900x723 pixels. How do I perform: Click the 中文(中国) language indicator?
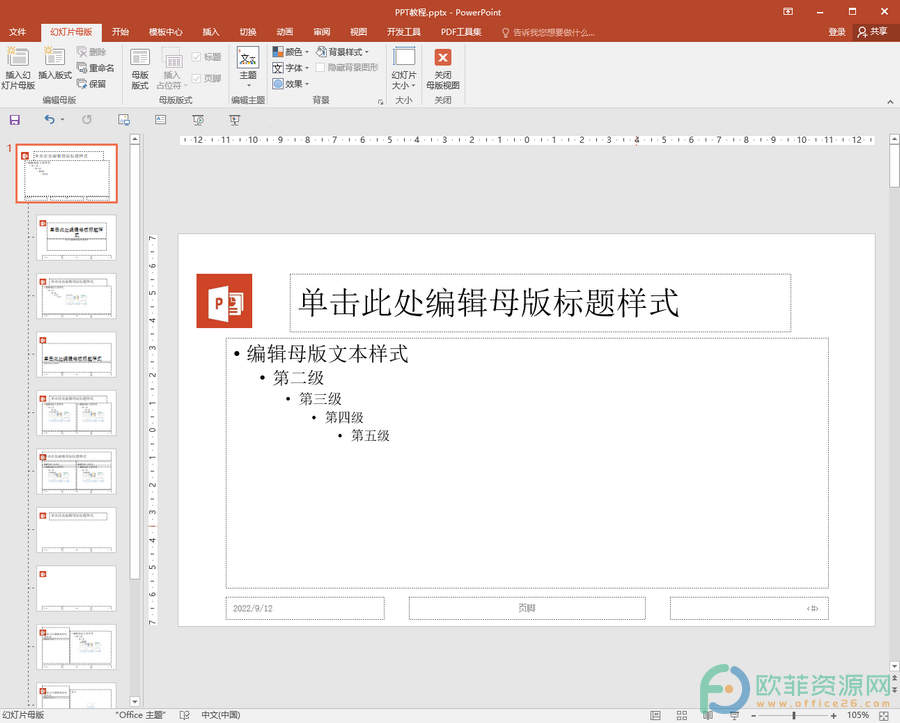click(221, 715)
